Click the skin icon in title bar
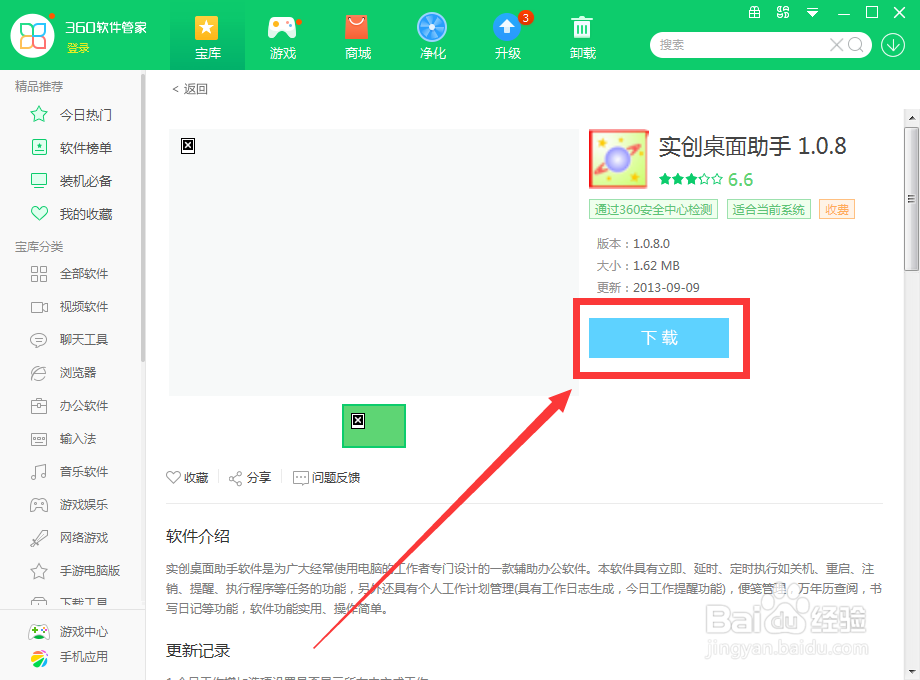The width and height of the screenshot is (920, 680). click(783, 12)
